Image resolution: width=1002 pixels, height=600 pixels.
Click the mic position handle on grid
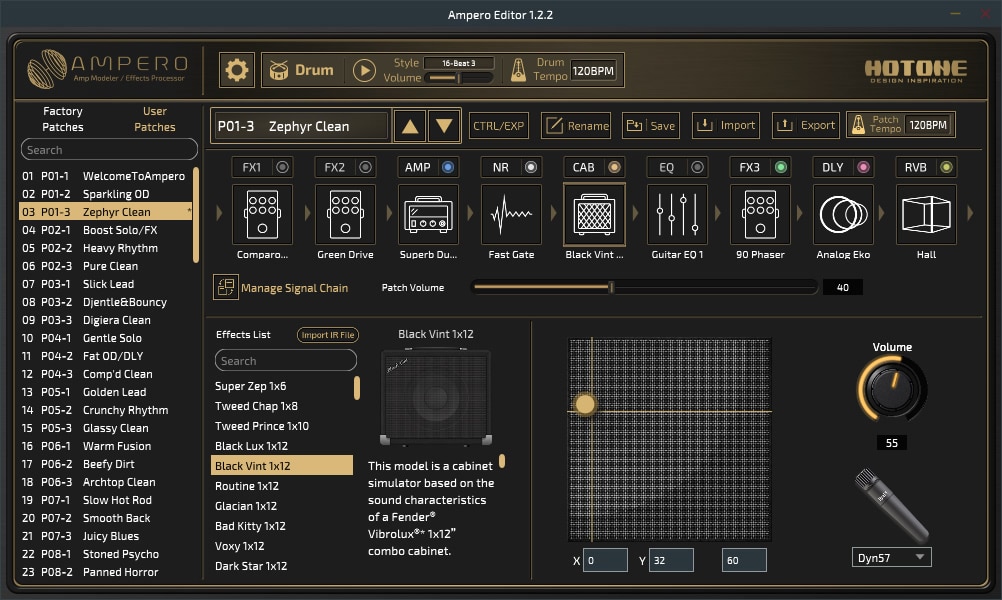click(x=585, y=404)
